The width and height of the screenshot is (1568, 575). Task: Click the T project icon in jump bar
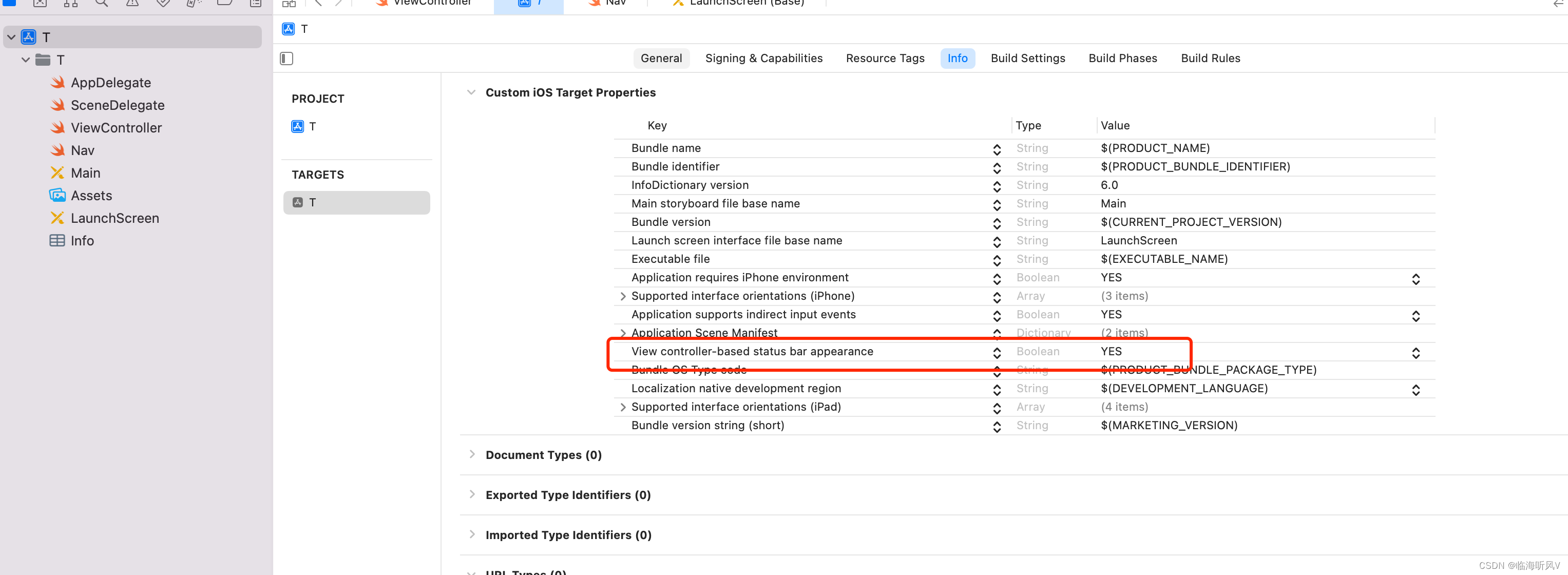289,29
